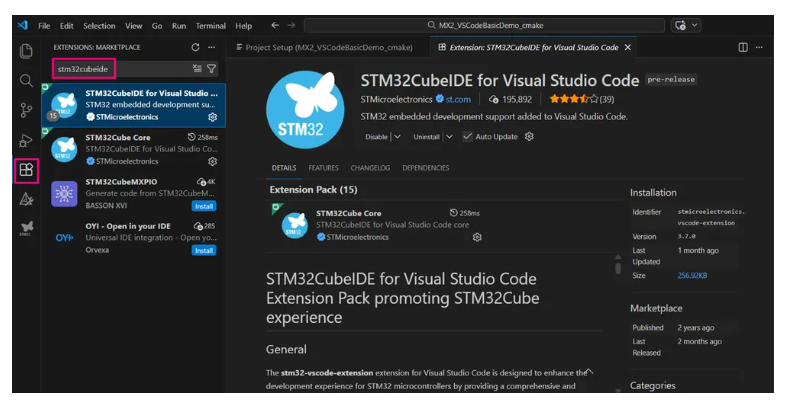Click the star rating (39)
This screenshot has height=403, width=786.
coord(581,99)
